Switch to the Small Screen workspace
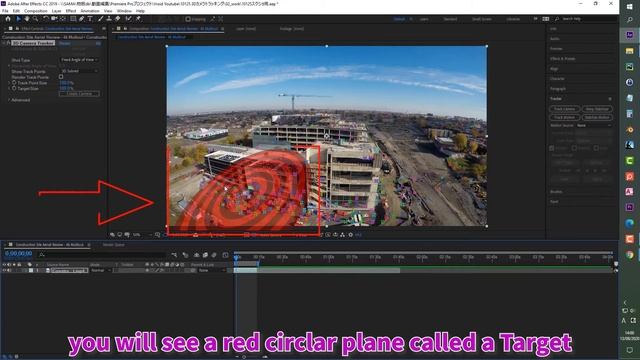Viewport: 640px width, 360px height. [x=482, y=19]
